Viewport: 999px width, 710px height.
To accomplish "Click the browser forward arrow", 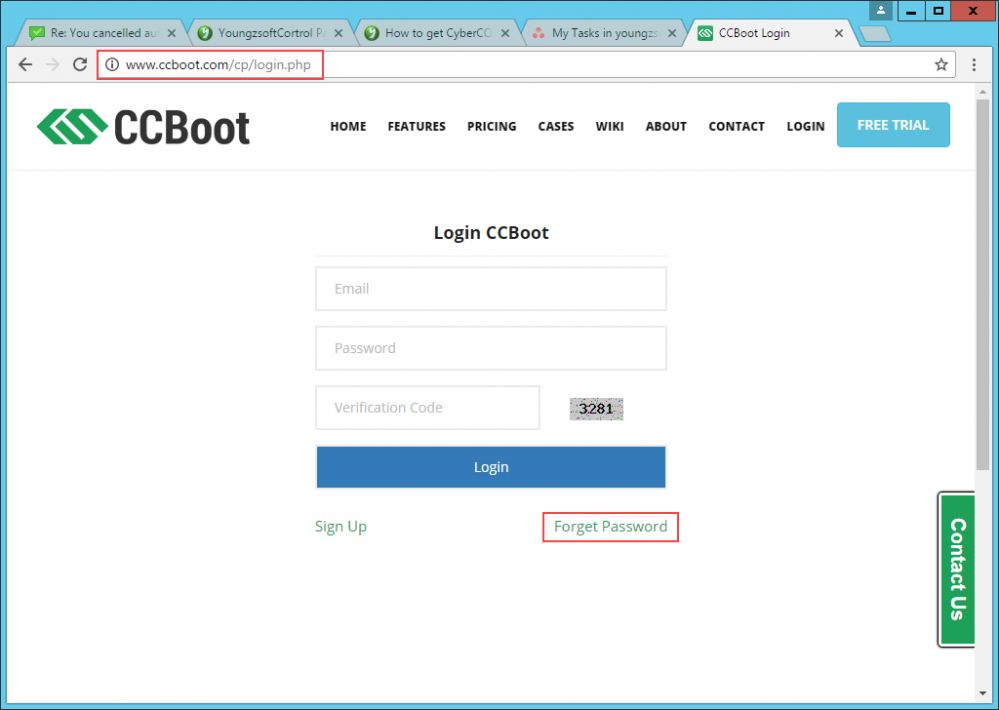I will (x=53, y=64).
